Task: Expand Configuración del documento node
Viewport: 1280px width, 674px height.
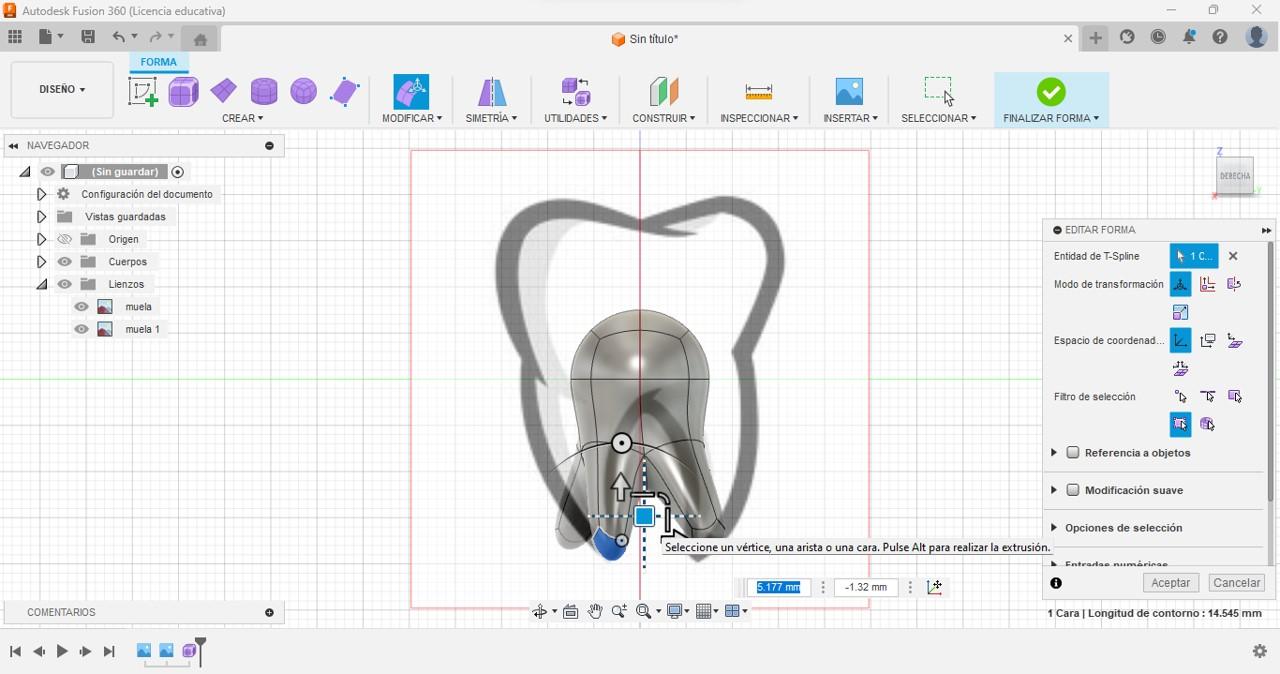Action: click(41, 194)
